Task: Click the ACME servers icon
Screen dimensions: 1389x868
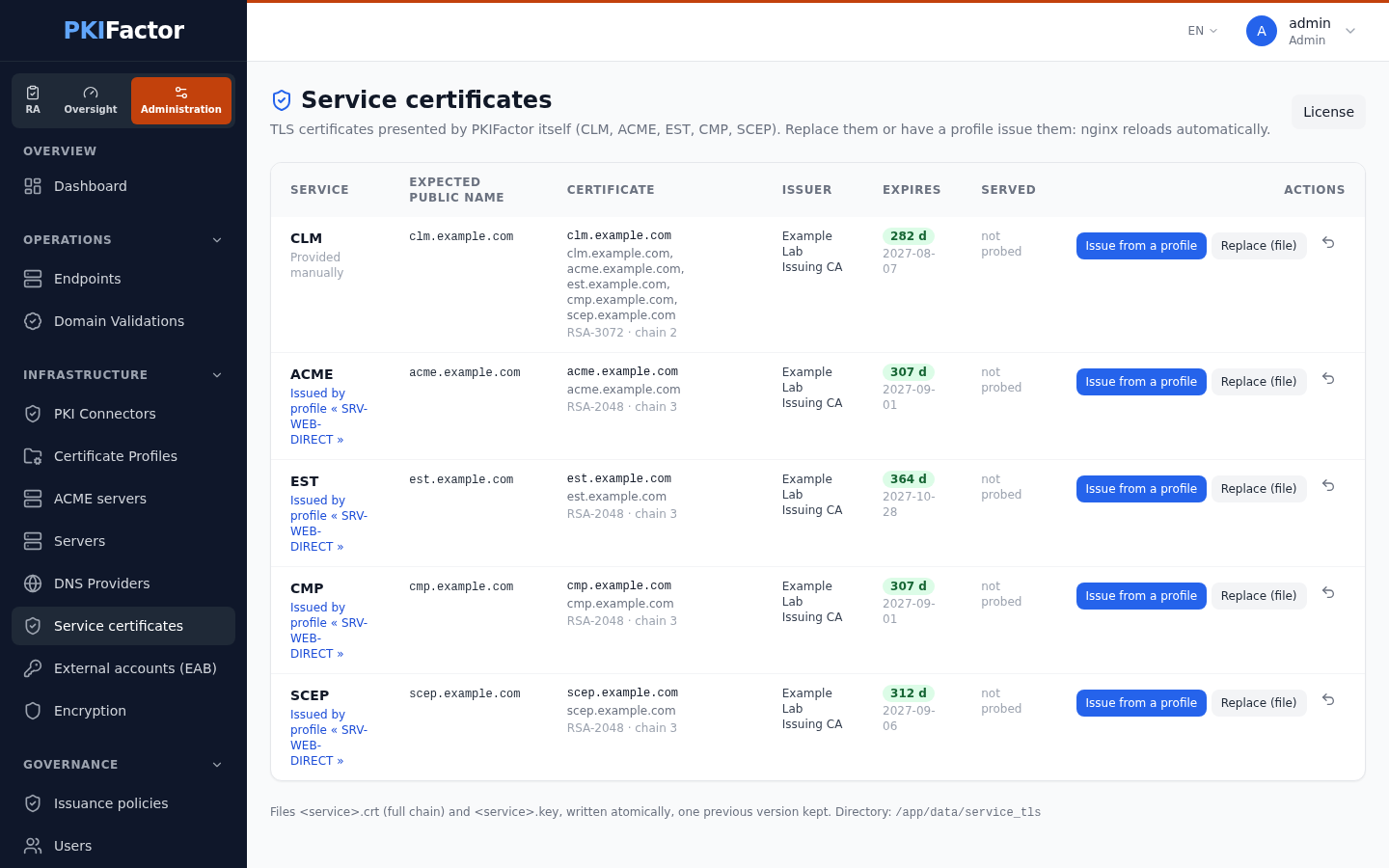Action: click(33, 499)
